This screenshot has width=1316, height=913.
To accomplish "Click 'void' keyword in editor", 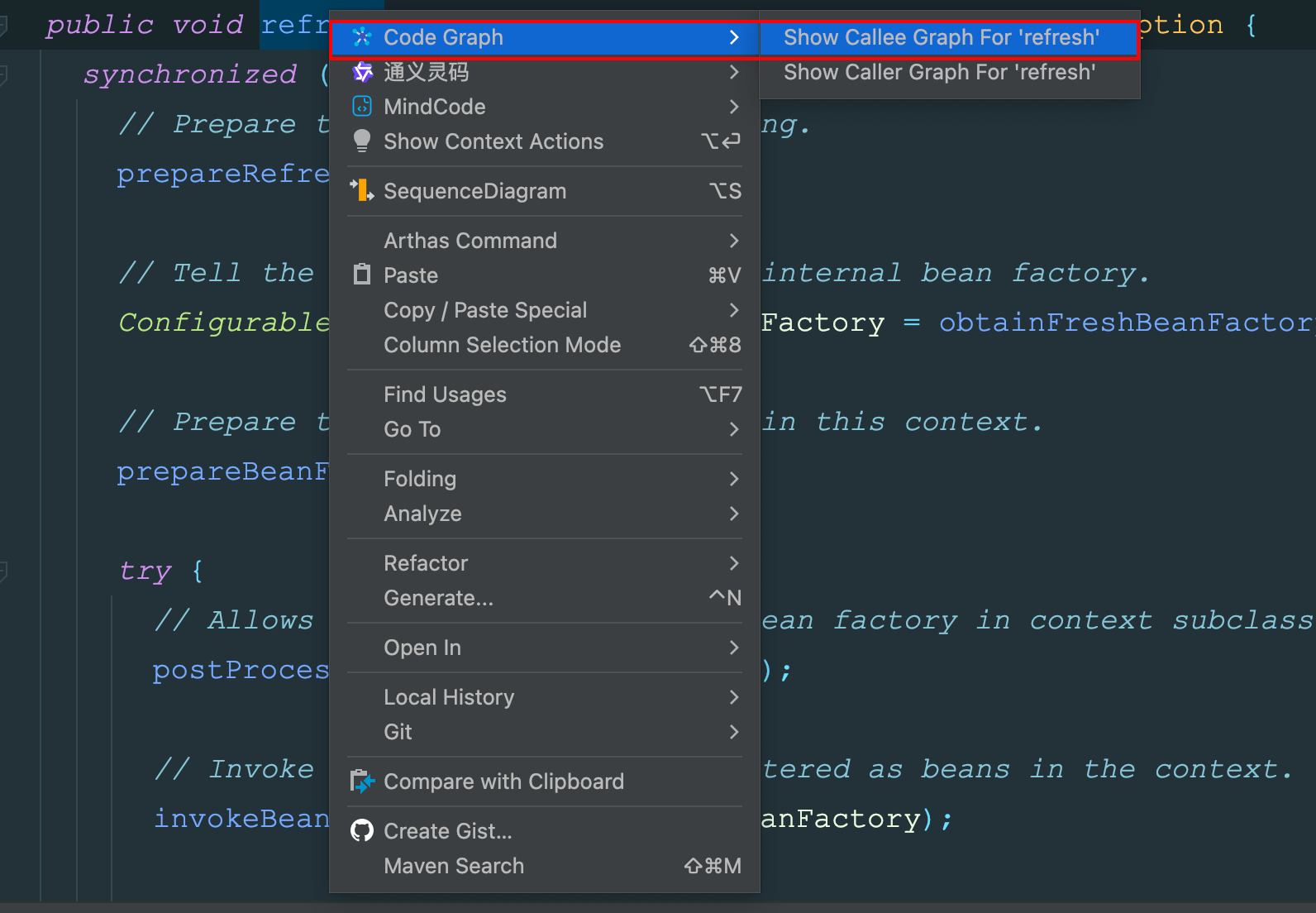I will tap(207, 25).
